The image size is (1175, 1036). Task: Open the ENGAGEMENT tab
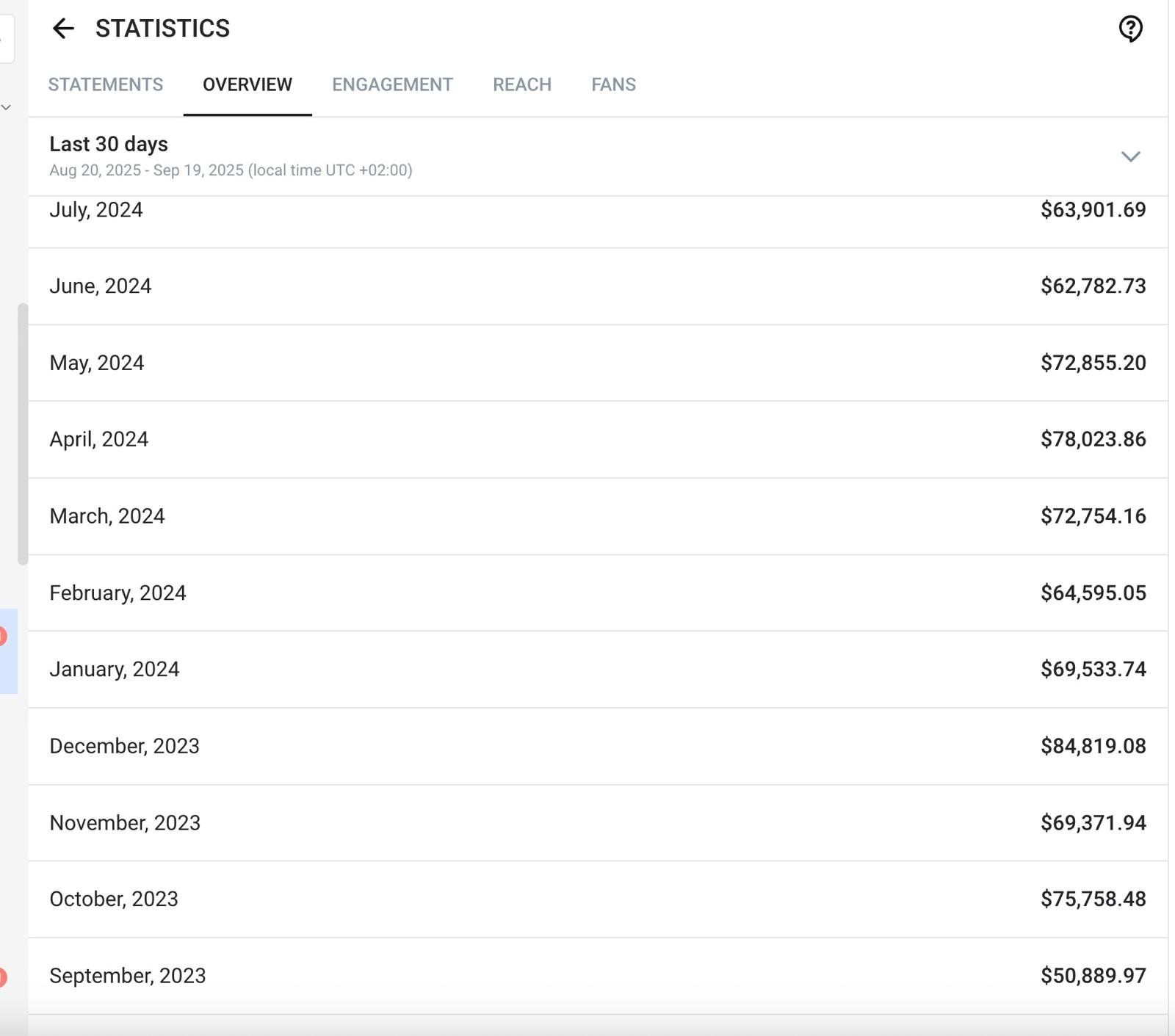(392, 84)
